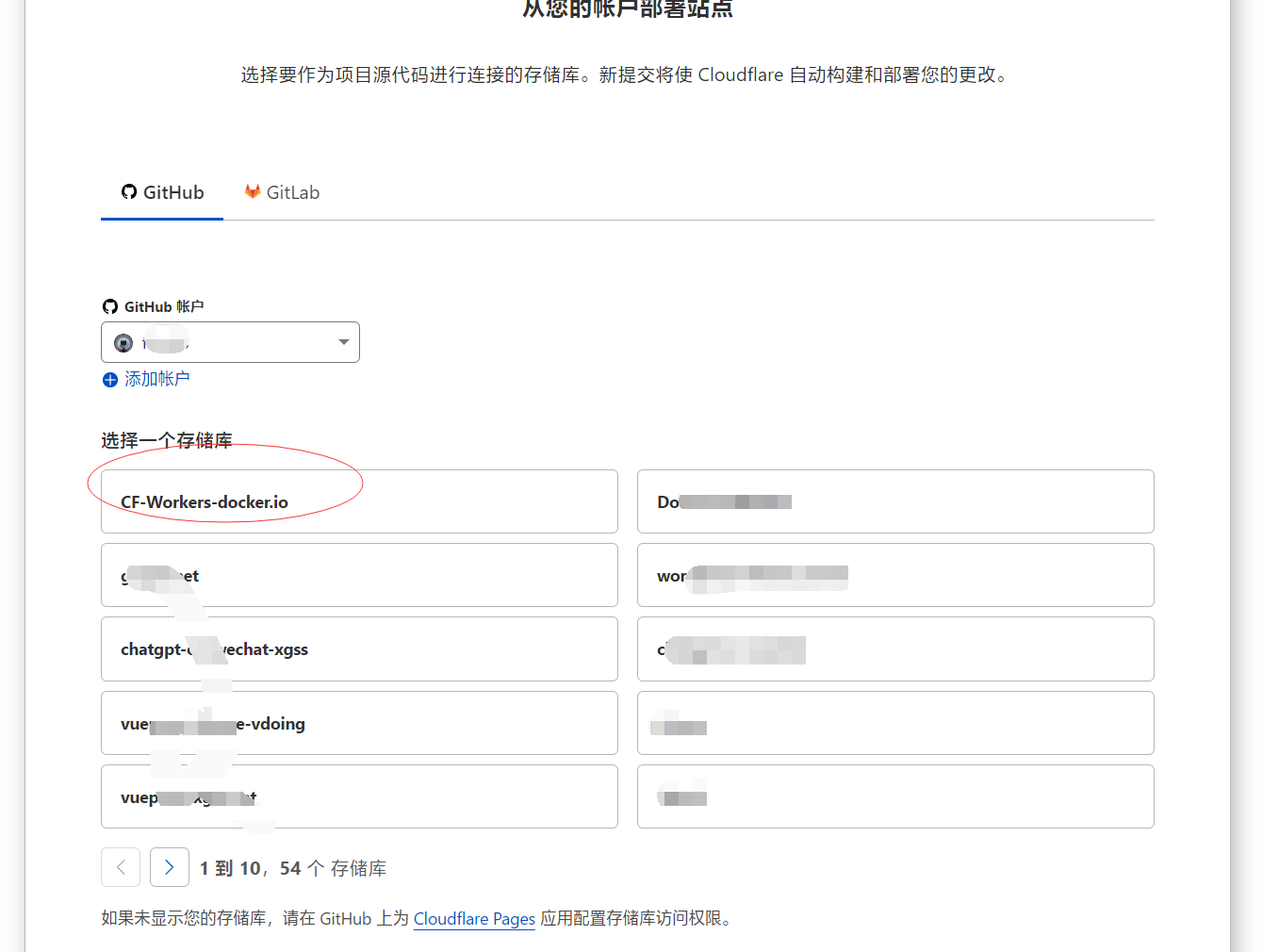The width and height of the screenshot is (1279, 952).
Task: Switch to the GitLab tab
Action: click(283, 192)
